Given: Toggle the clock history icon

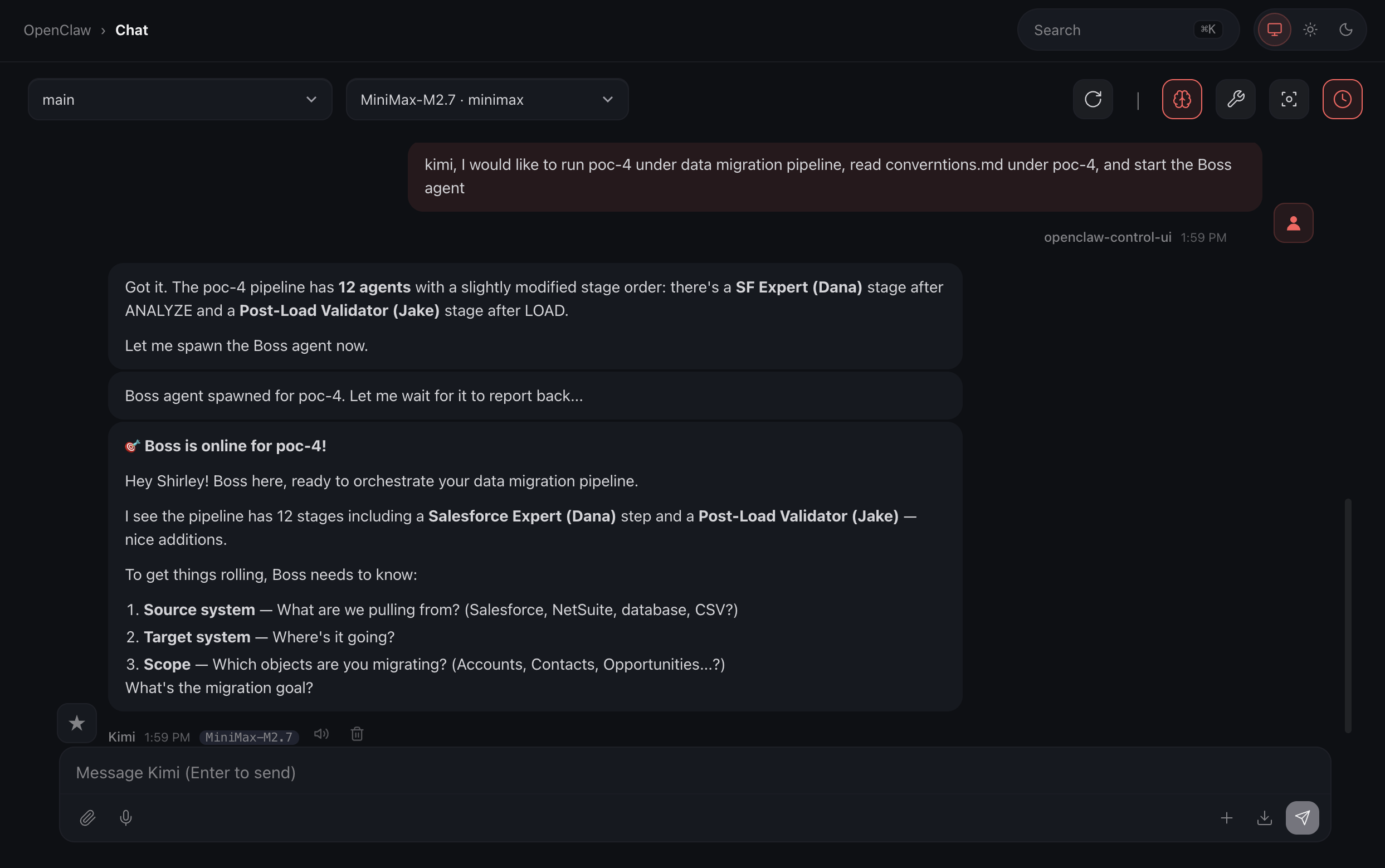Looking at the screenshot, I should pyautogui.click(x=1342, y=99).
